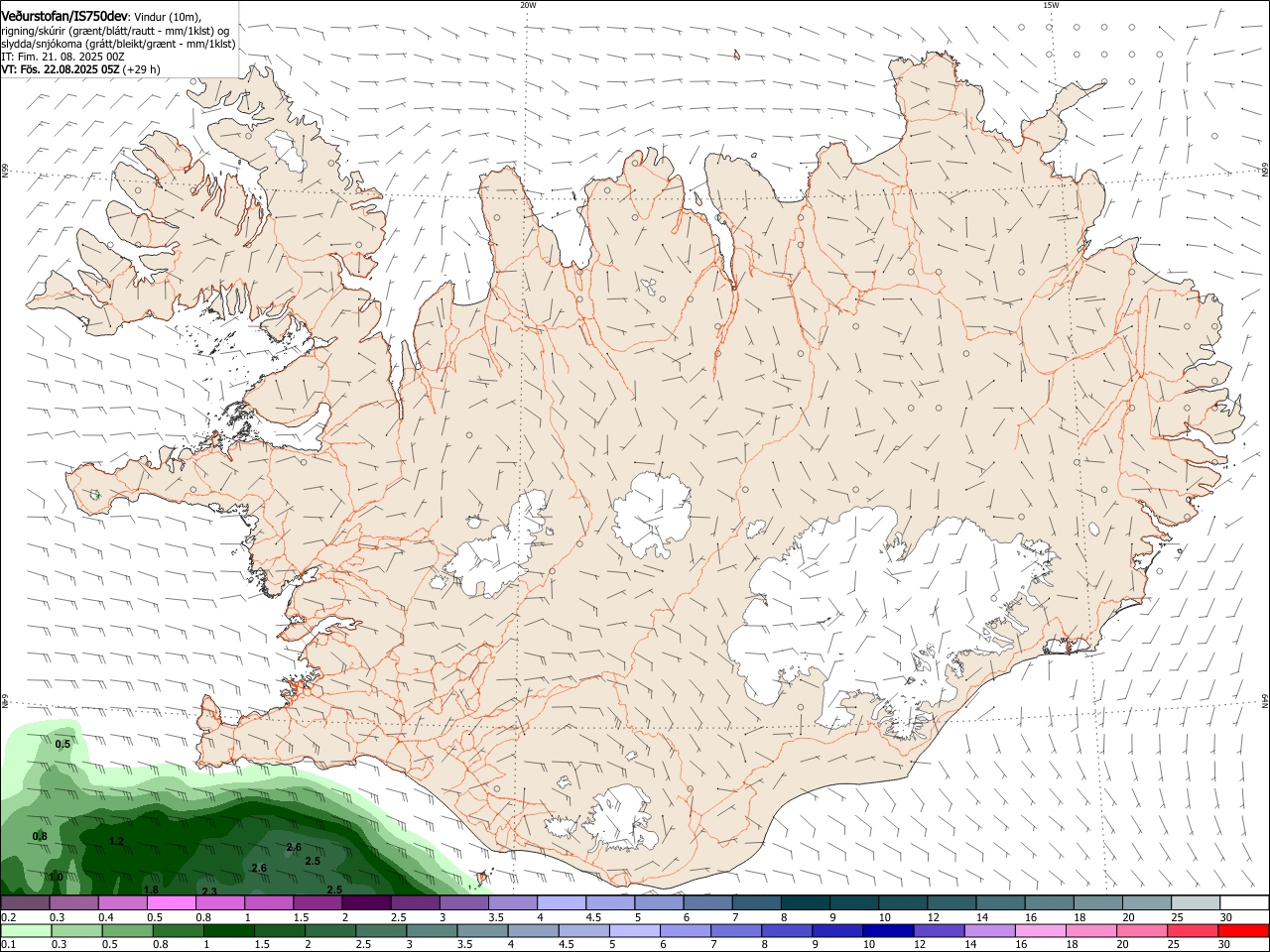This screenshot has height=952, width=1270.
Task: Click the 15W longitude label at top
Action: [x=1051, y=5]
